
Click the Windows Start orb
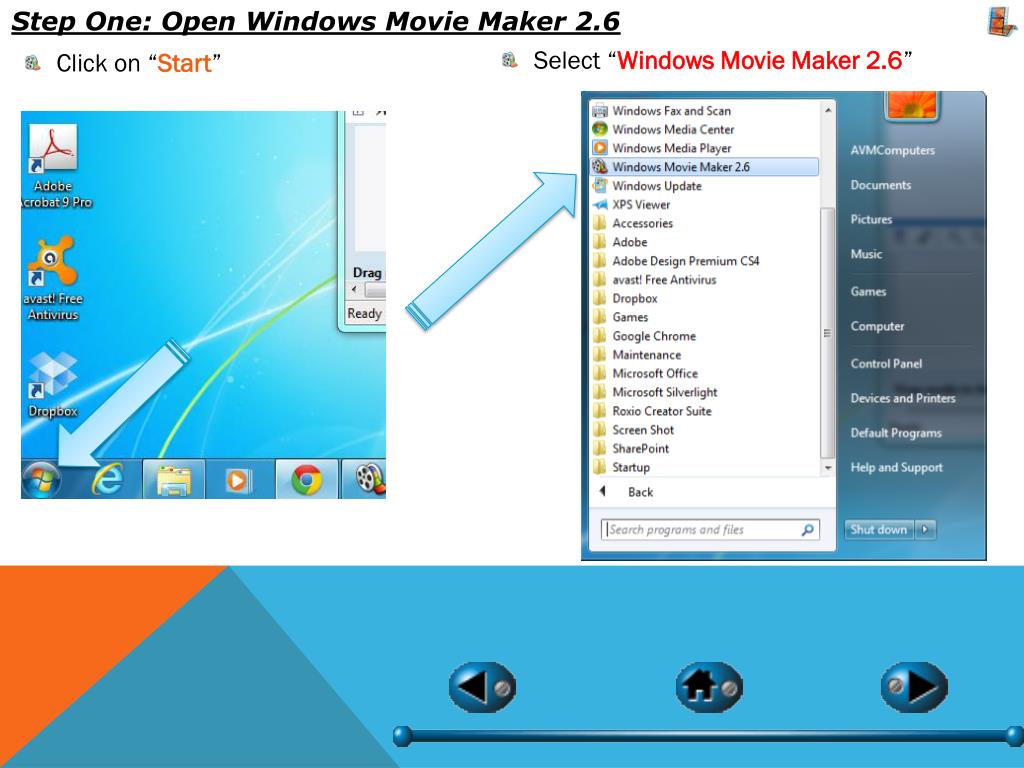pos(41,480)
